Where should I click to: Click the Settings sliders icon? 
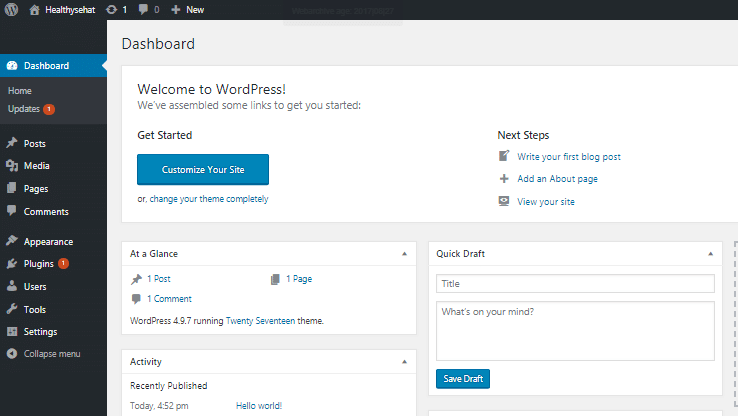[12, 332]
